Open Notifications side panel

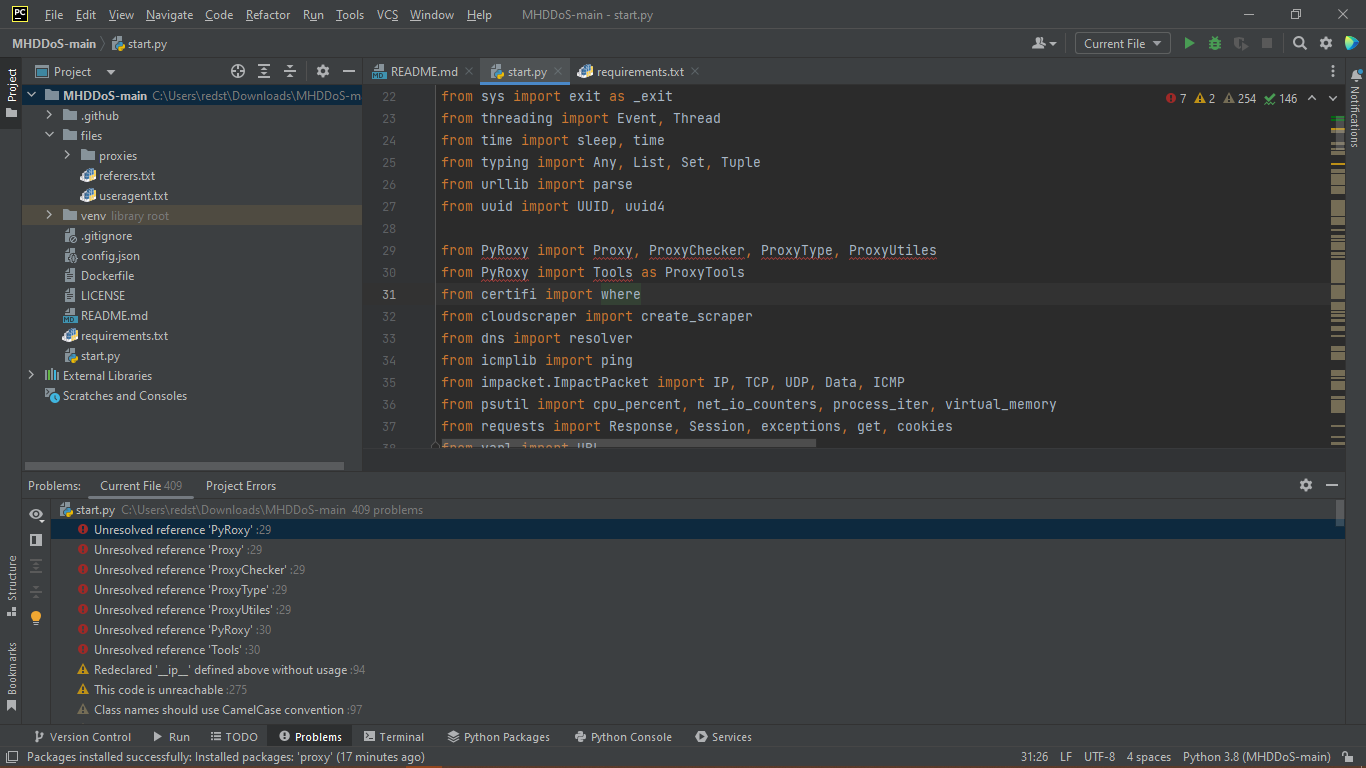pos(1356,109)
